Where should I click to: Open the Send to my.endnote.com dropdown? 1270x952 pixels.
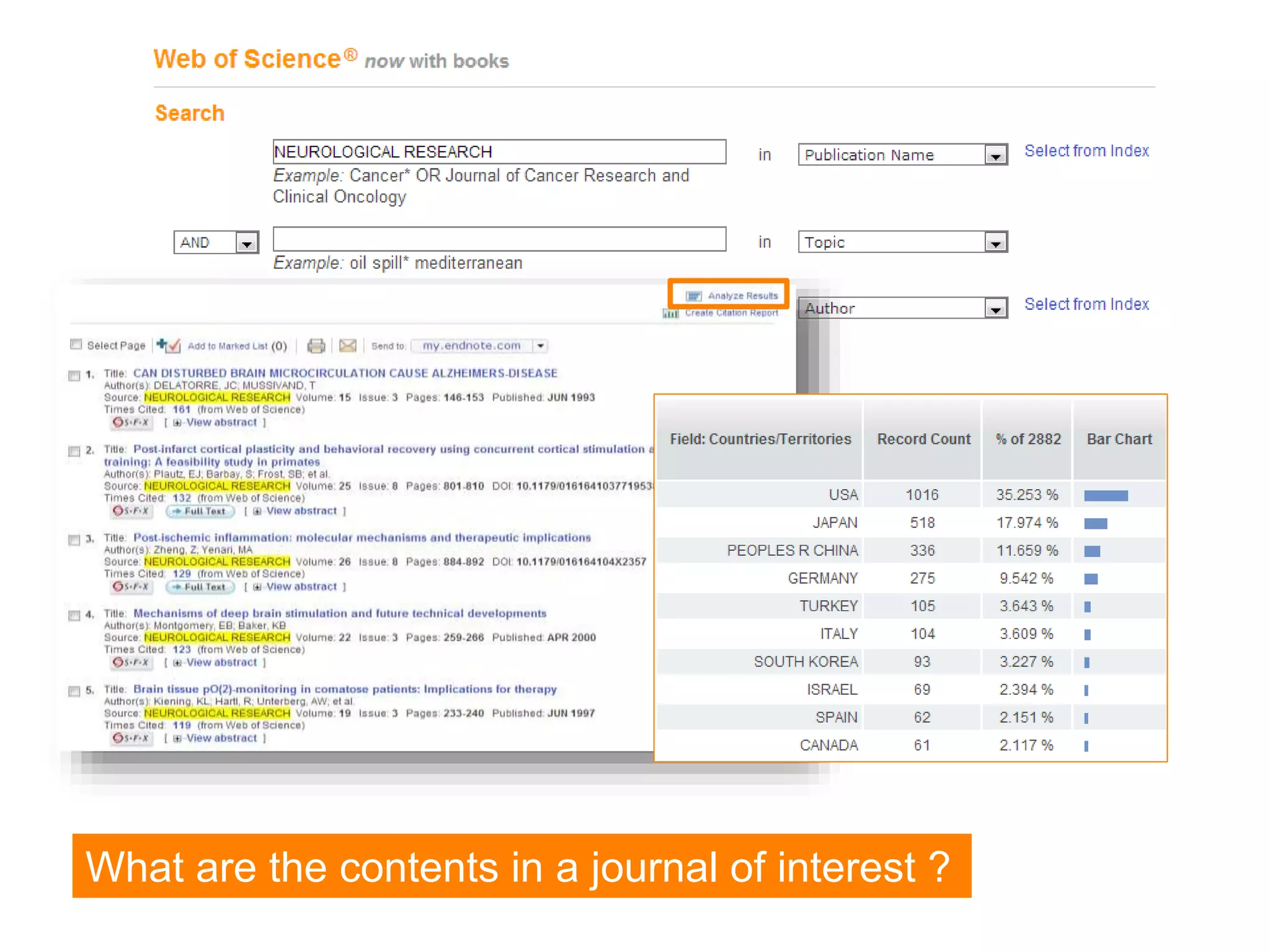click(541, 346)
